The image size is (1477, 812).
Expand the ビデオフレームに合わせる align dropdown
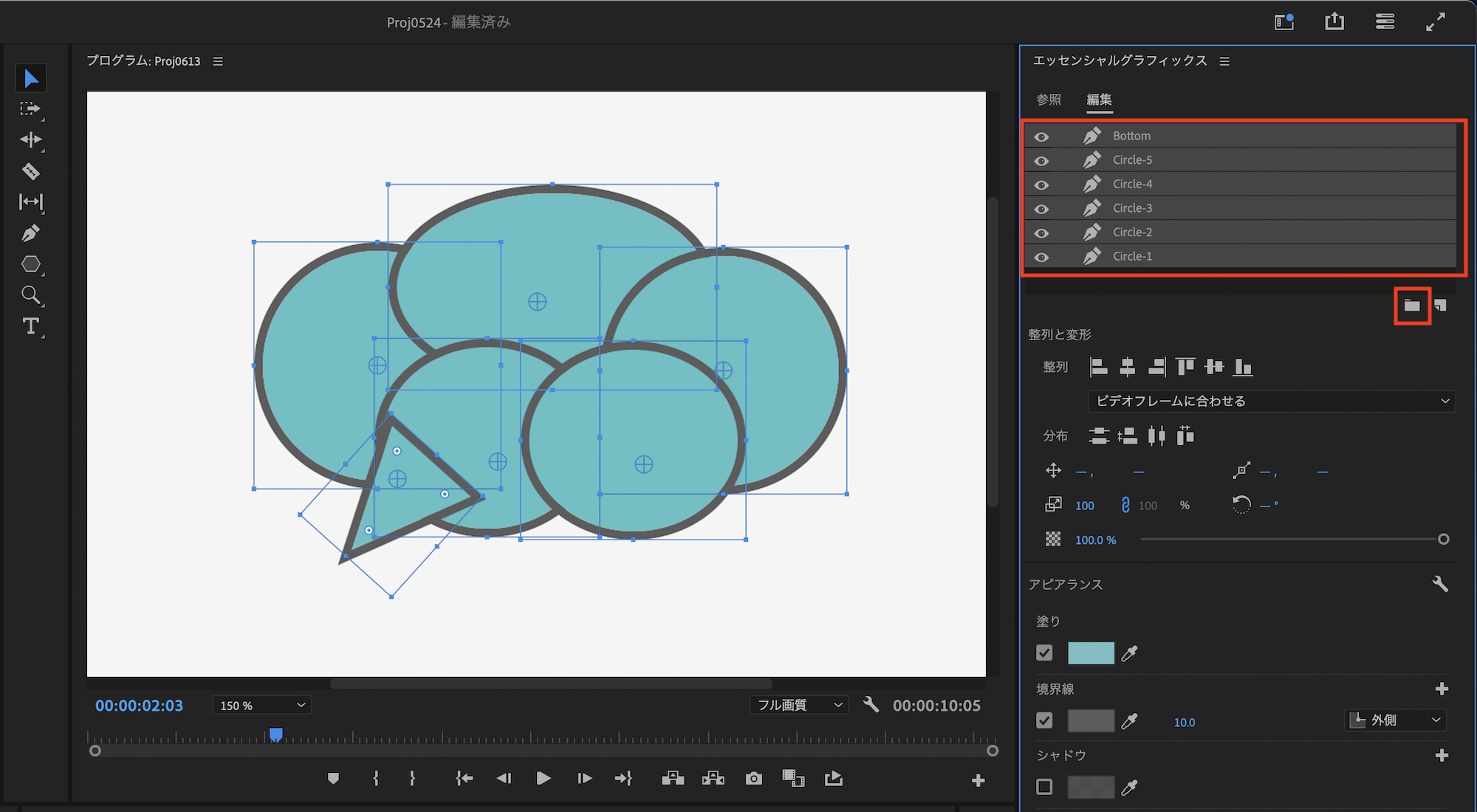[x=1271, y=401]
